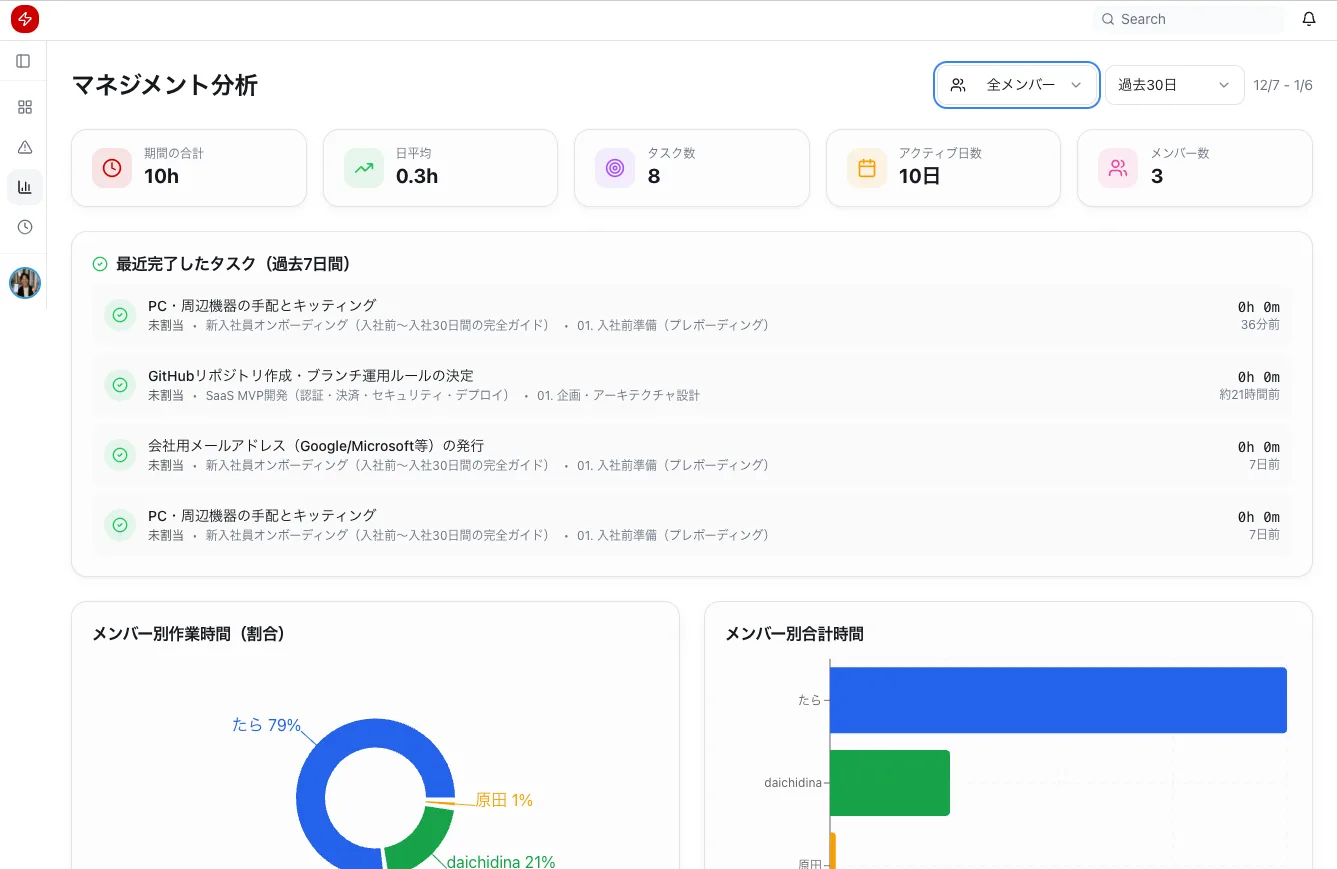Viewport: 1337px width, 869px height.
Task: Open the clock history icon in sidebar
Action: (x=25, y=227)
